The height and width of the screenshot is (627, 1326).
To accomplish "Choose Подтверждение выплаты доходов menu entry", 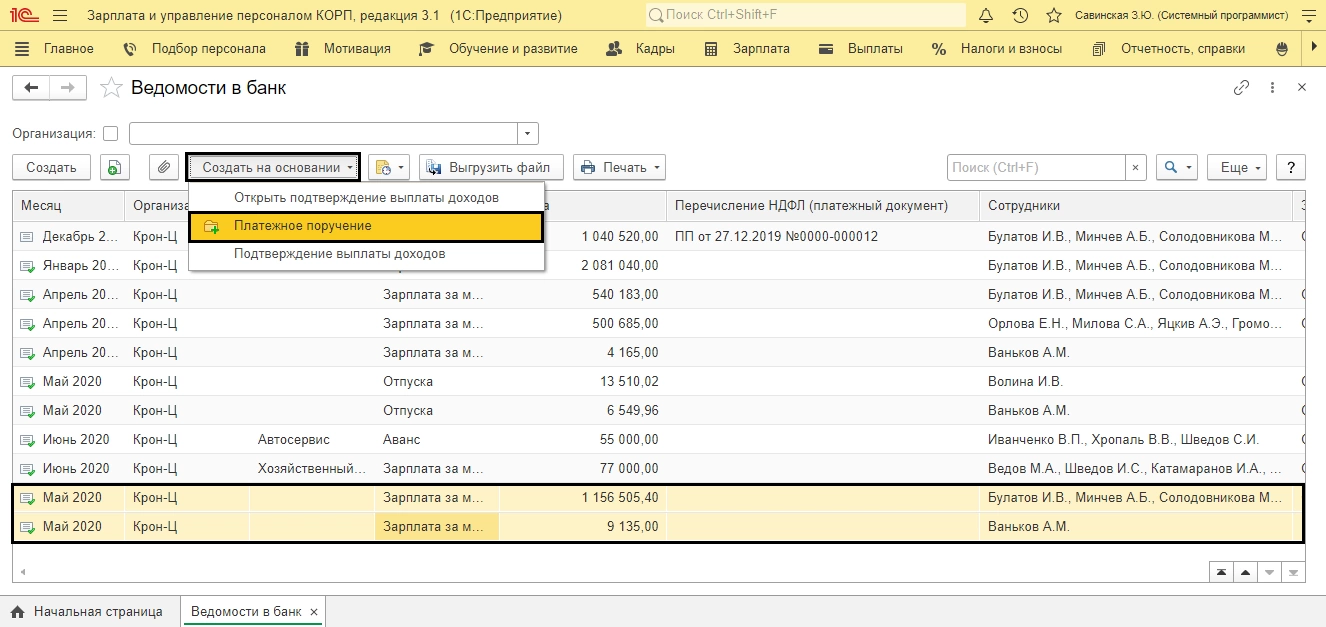I will pyautogui.click(x=339, y=254).
